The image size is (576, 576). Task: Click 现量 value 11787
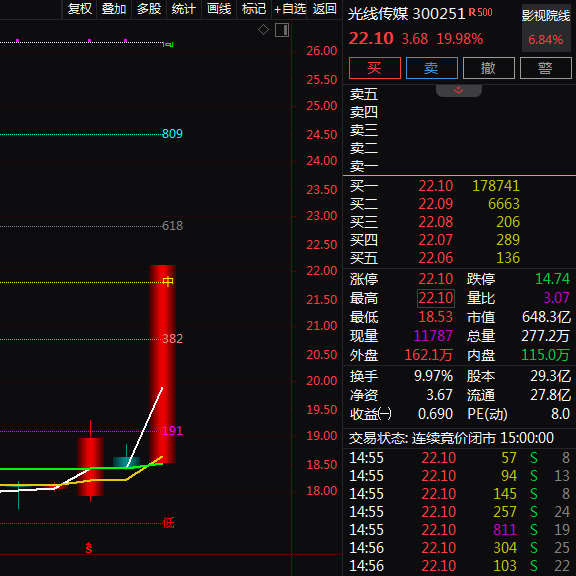[x=433, y=336]
